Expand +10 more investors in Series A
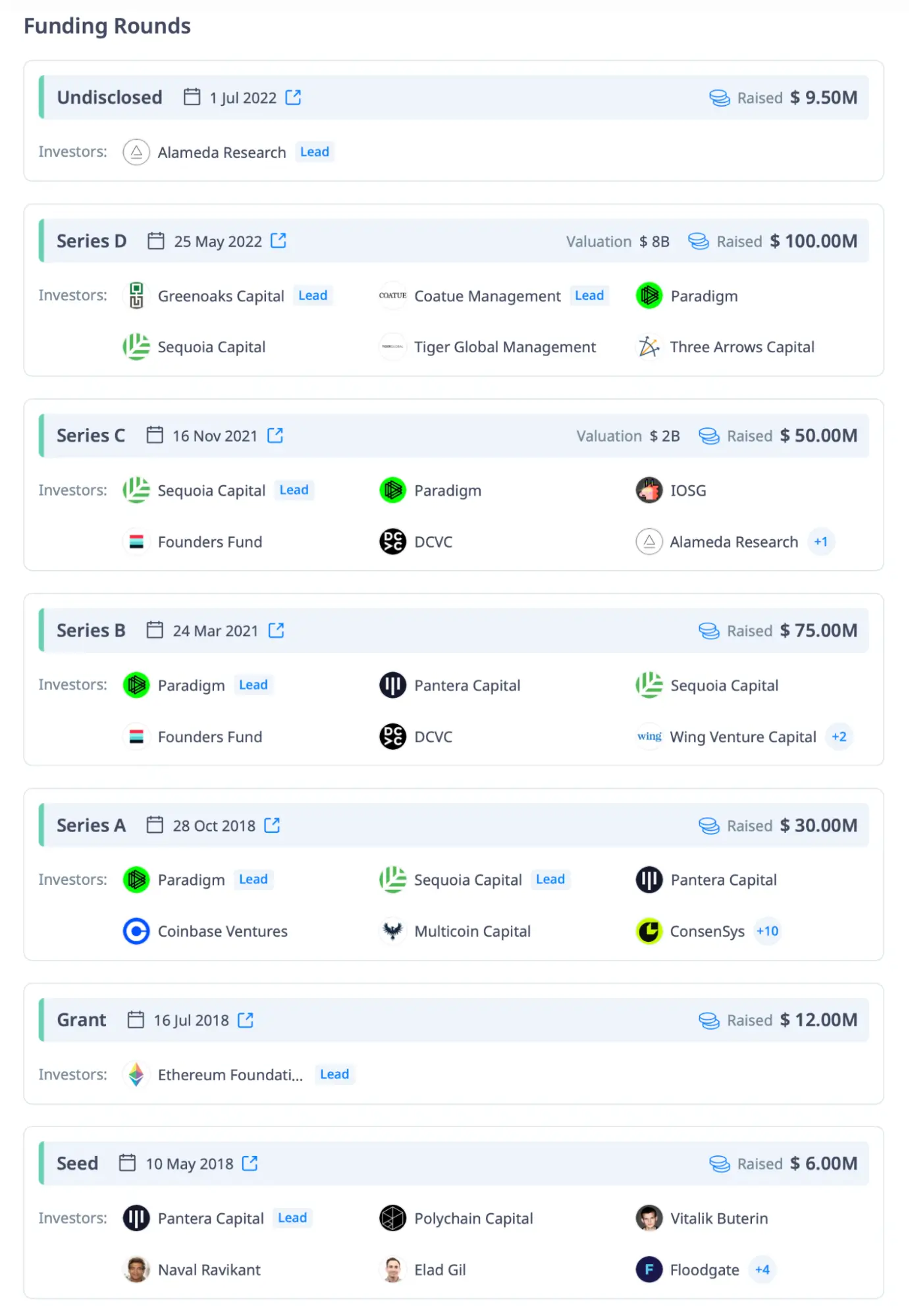The height and width of the screenshot is (1316, 910). pos(767,932)
